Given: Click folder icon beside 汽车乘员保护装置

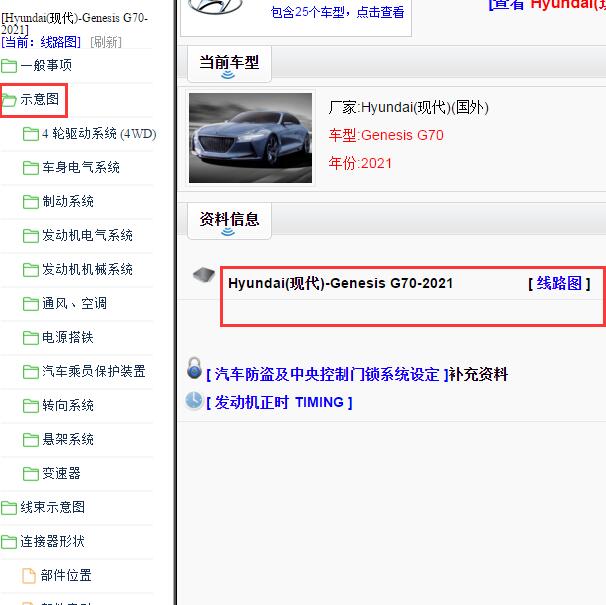Looking at the screenshot, I should [31, 372].
